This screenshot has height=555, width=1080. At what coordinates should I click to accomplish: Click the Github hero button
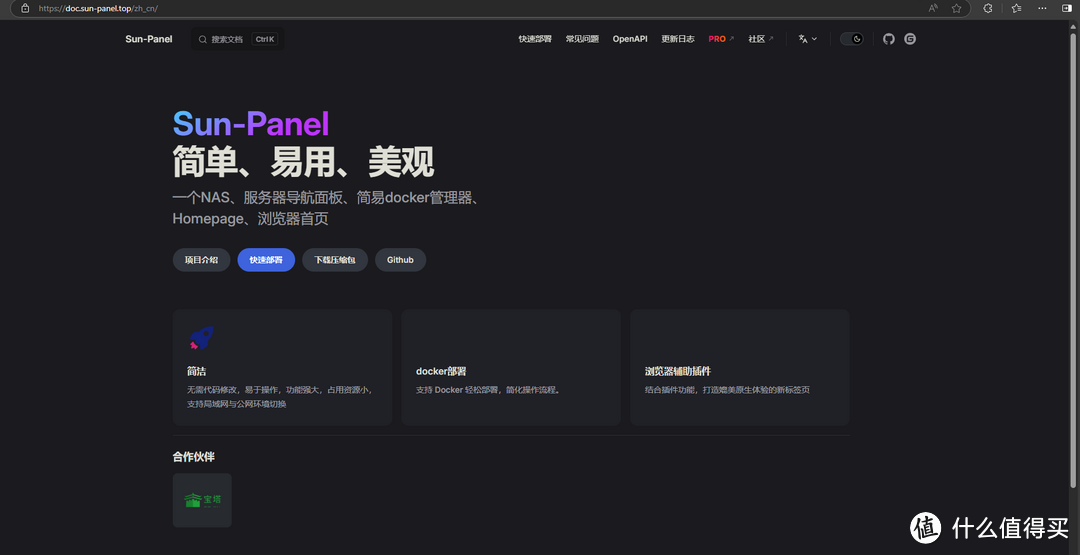tap(400, 260)
